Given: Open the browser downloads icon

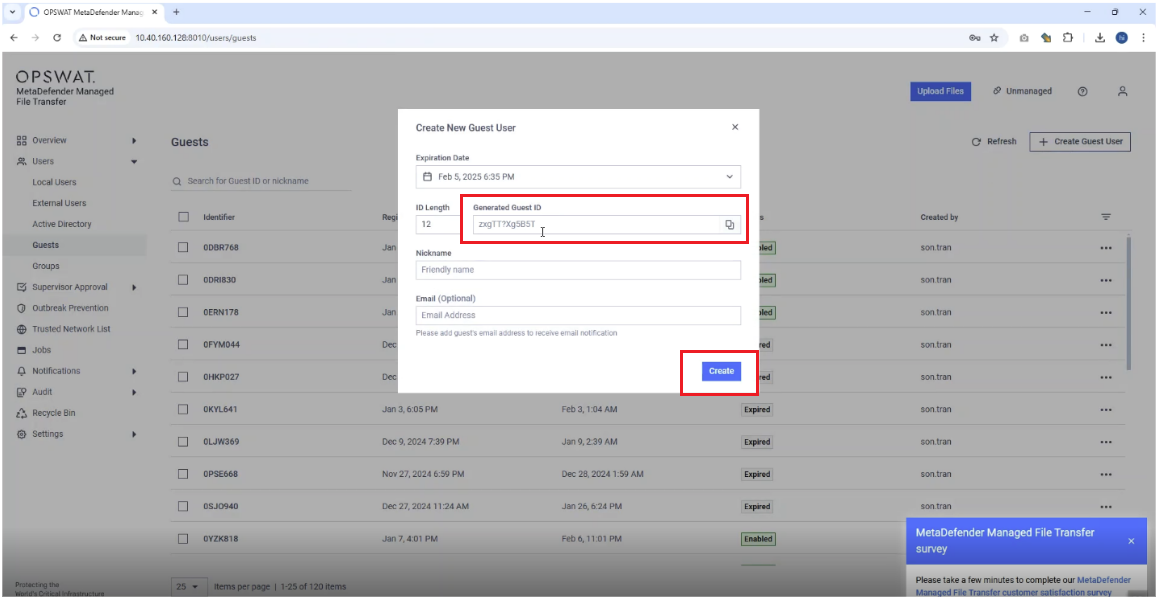Looking at the screenshot, I should coord(1100,38).
